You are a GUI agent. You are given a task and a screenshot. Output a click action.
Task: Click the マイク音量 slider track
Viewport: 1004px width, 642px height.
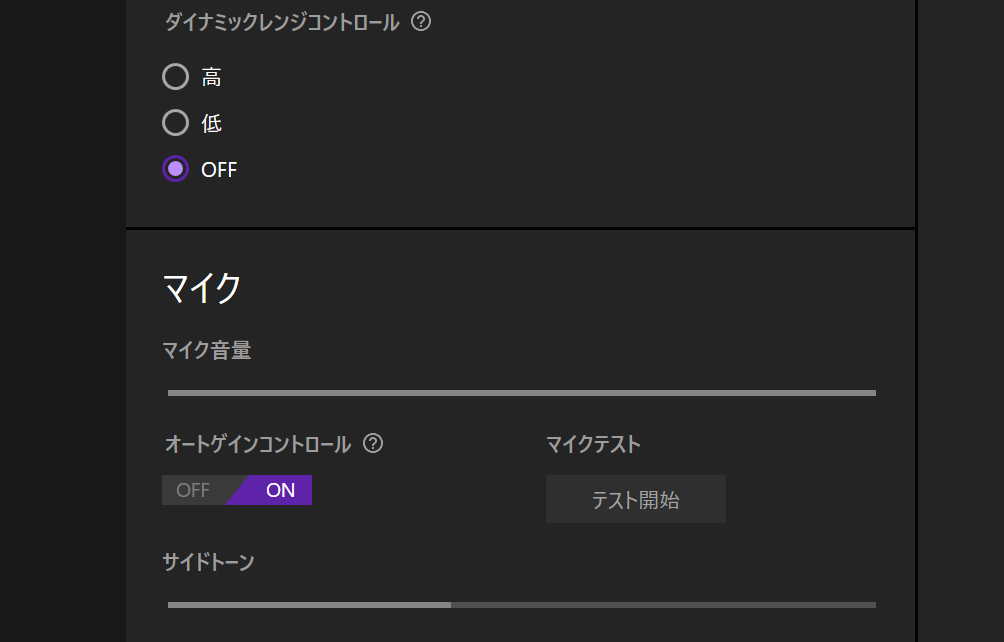(x=521, y=393)
